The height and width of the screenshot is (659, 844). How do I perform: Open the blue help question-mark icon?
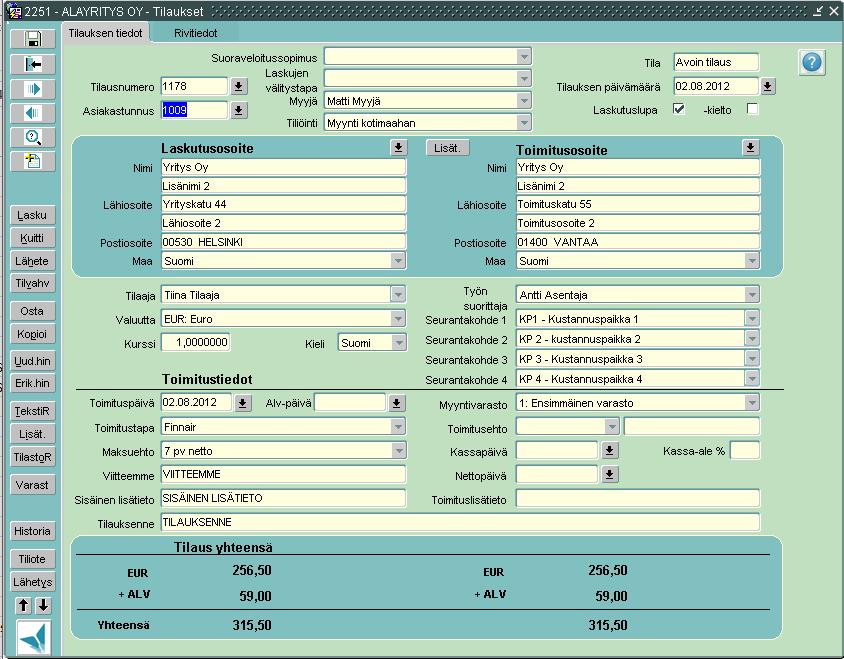(812, 62)
